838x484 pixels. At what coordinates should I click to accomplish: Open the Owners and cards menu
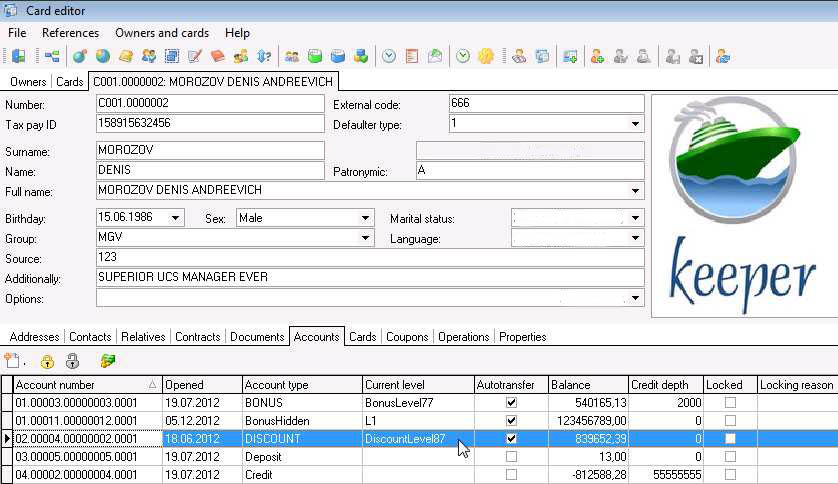[162, 33]
